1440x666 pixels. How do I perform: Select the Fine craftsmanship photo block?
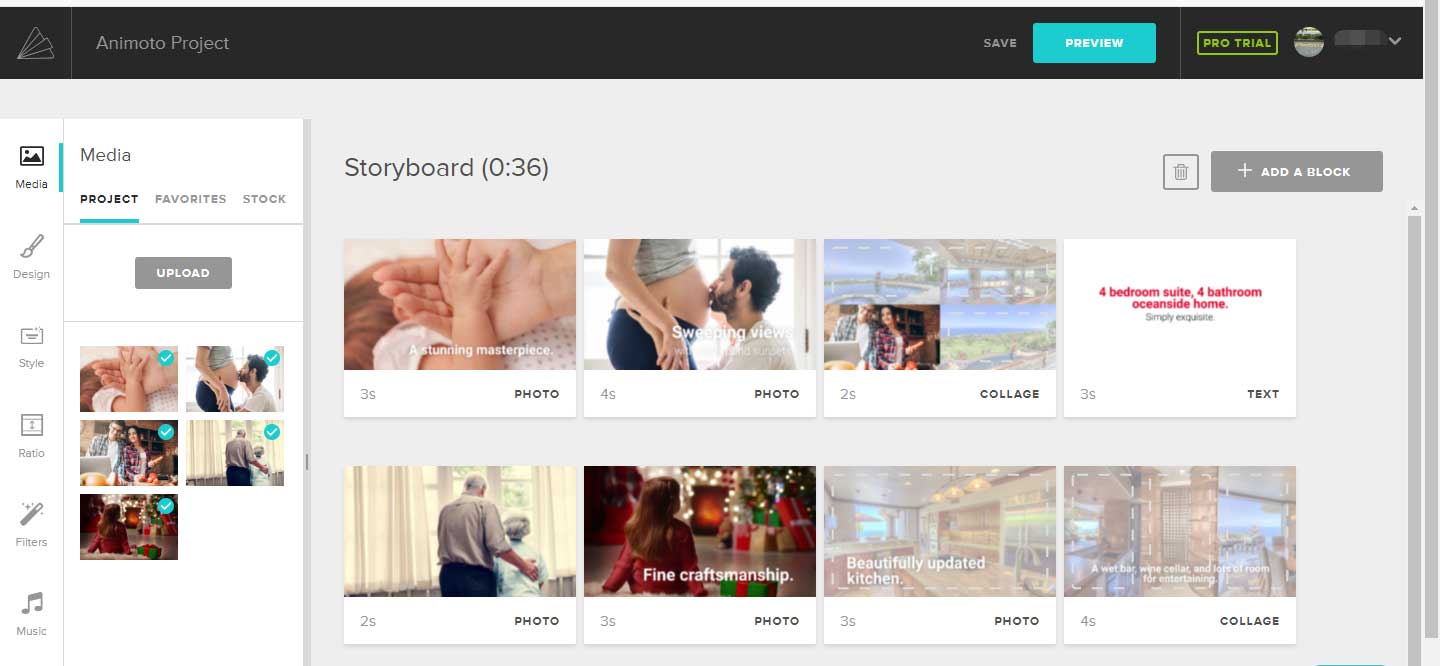[x=699, y=530]
